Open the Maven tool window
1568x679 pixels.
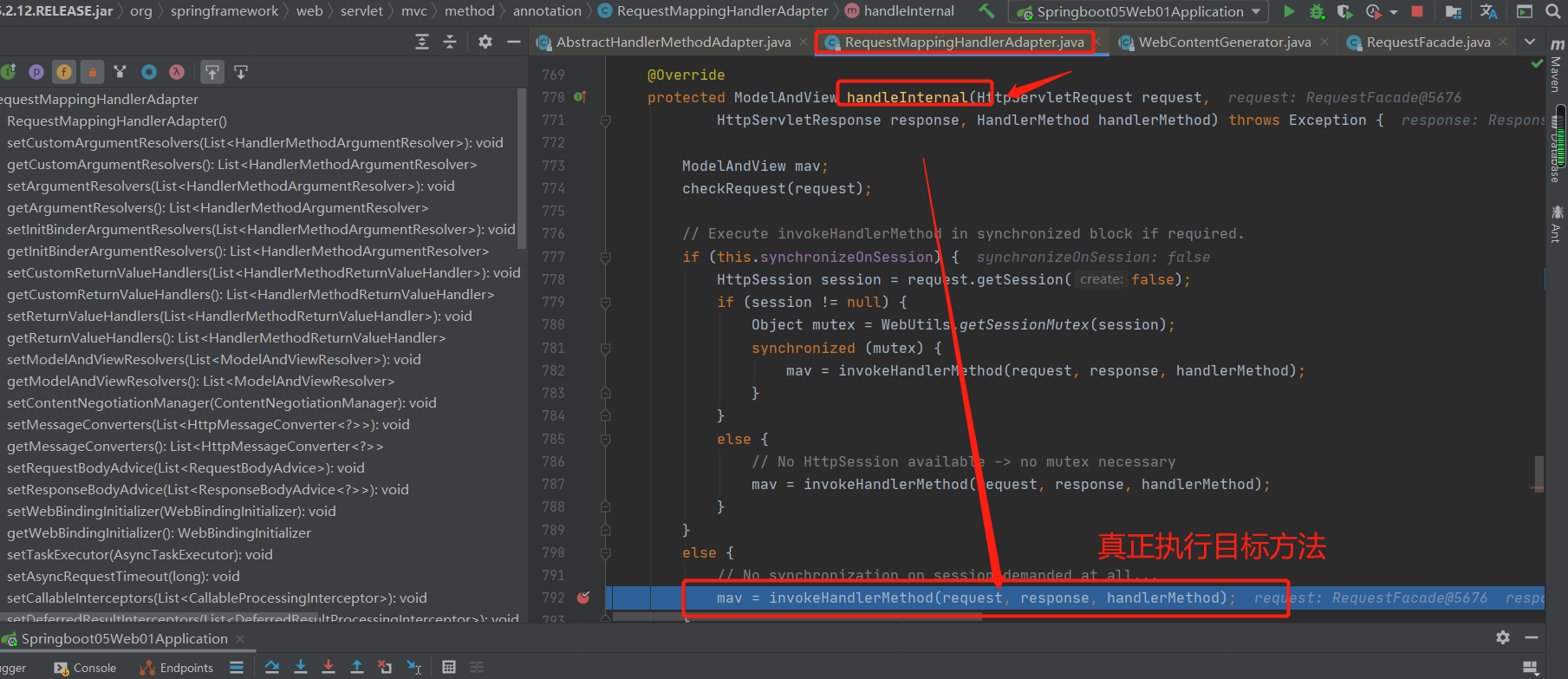click(1557, 64)
